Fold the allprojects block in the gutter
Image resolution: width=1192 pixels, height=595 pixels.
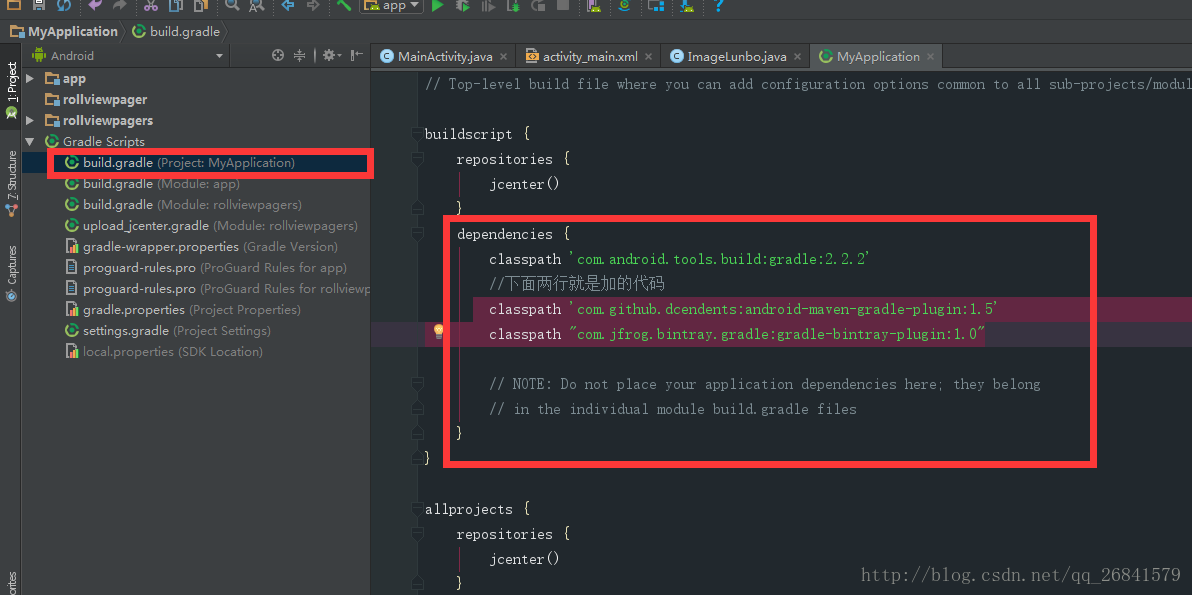[416, 509]
